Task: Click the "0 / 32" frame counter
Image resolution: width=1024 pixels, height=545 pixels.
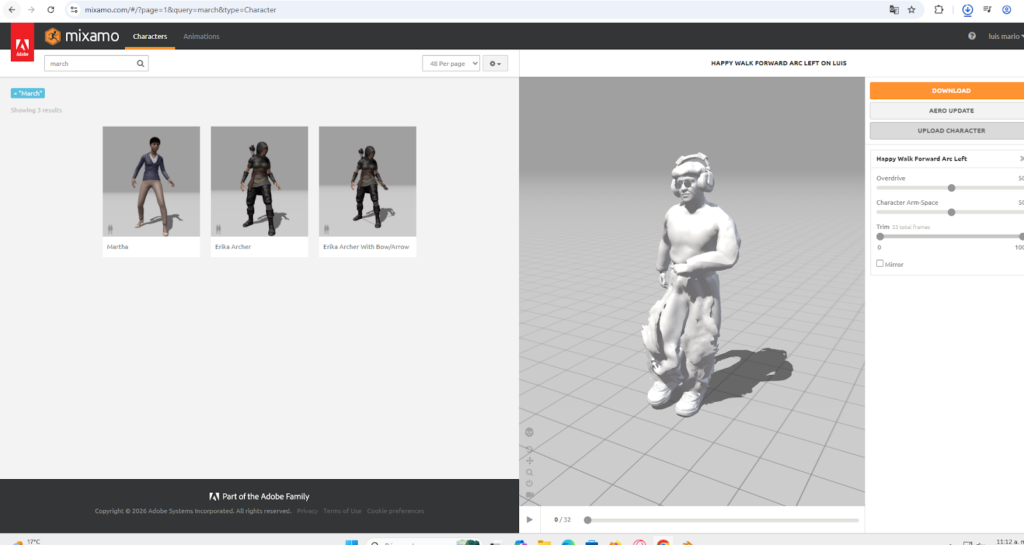Action: coord(562,520)
